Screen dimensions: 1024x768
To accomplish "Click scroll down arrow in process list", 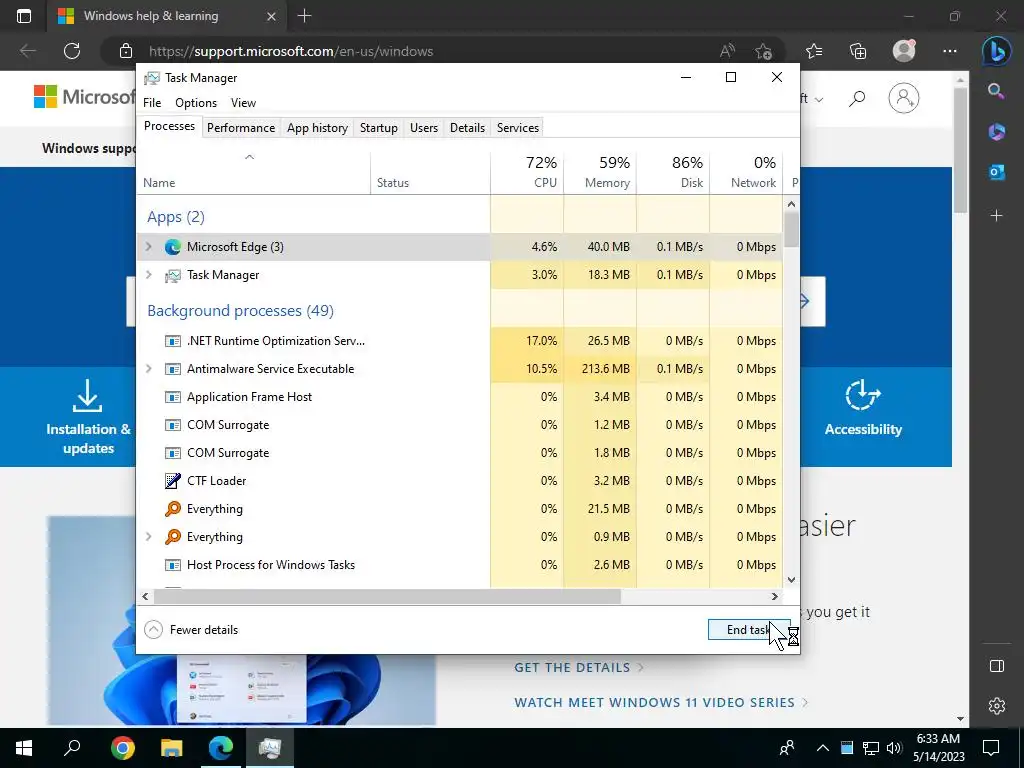I will 792,579.
